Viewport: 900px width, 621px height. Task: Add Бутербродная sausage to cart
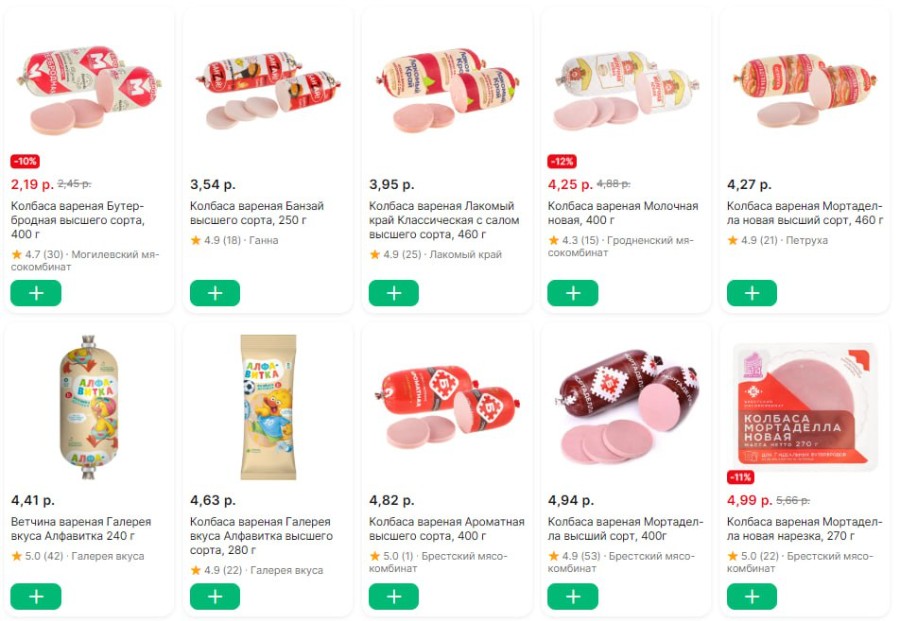(36, 293)
